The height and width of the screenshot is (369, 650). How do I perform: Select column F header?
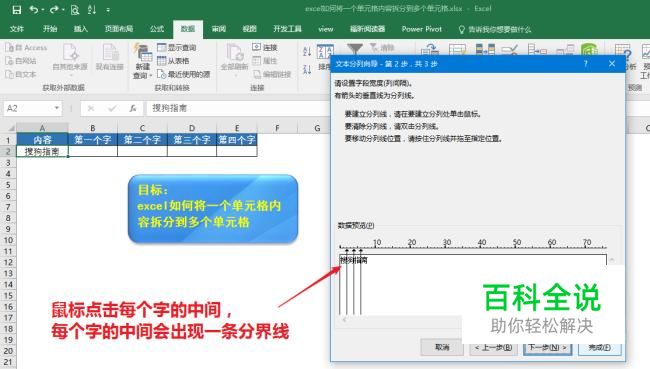click(277, 128)
